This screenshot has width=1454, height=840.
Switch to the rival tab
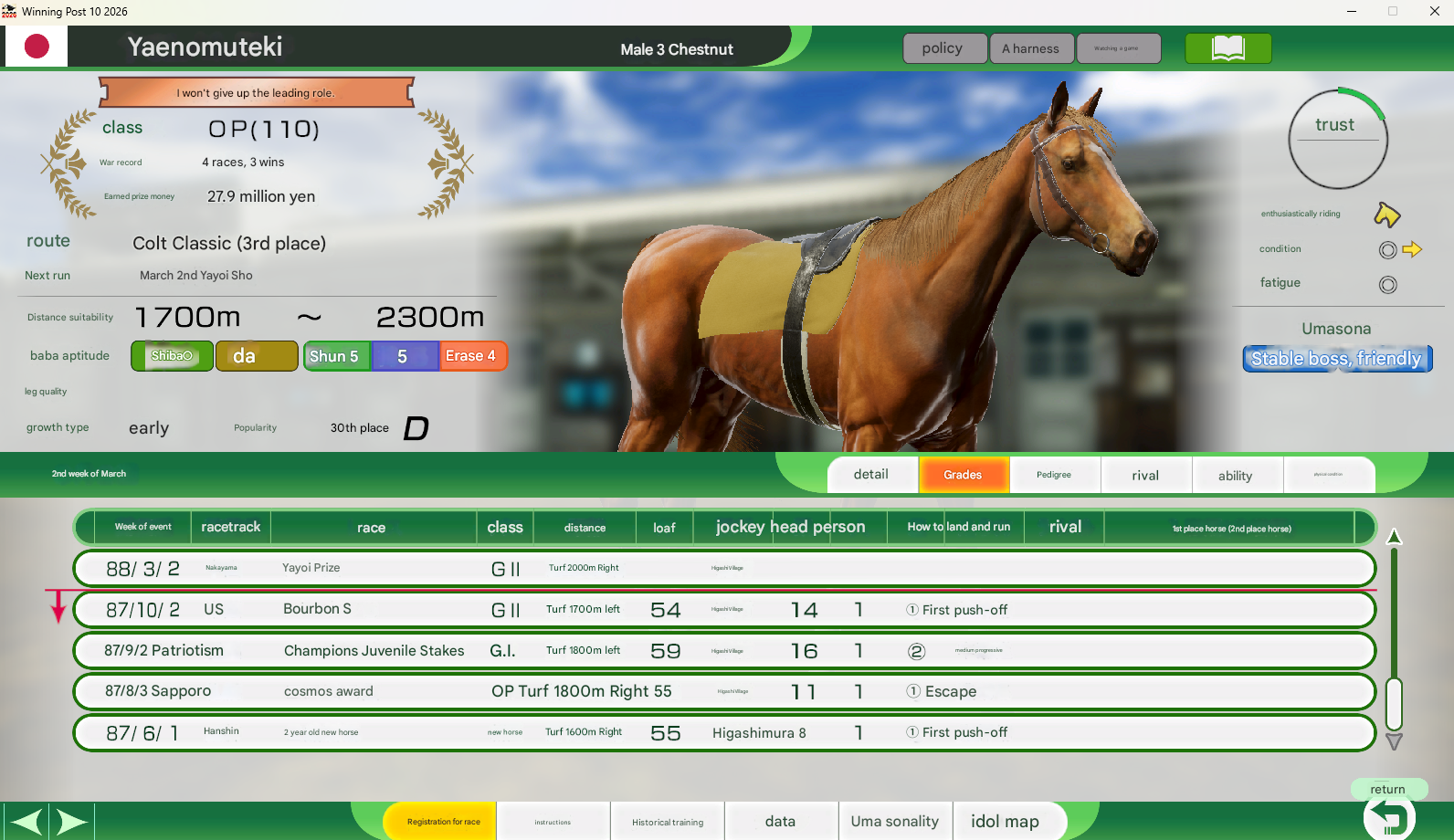click(1145, 475)
